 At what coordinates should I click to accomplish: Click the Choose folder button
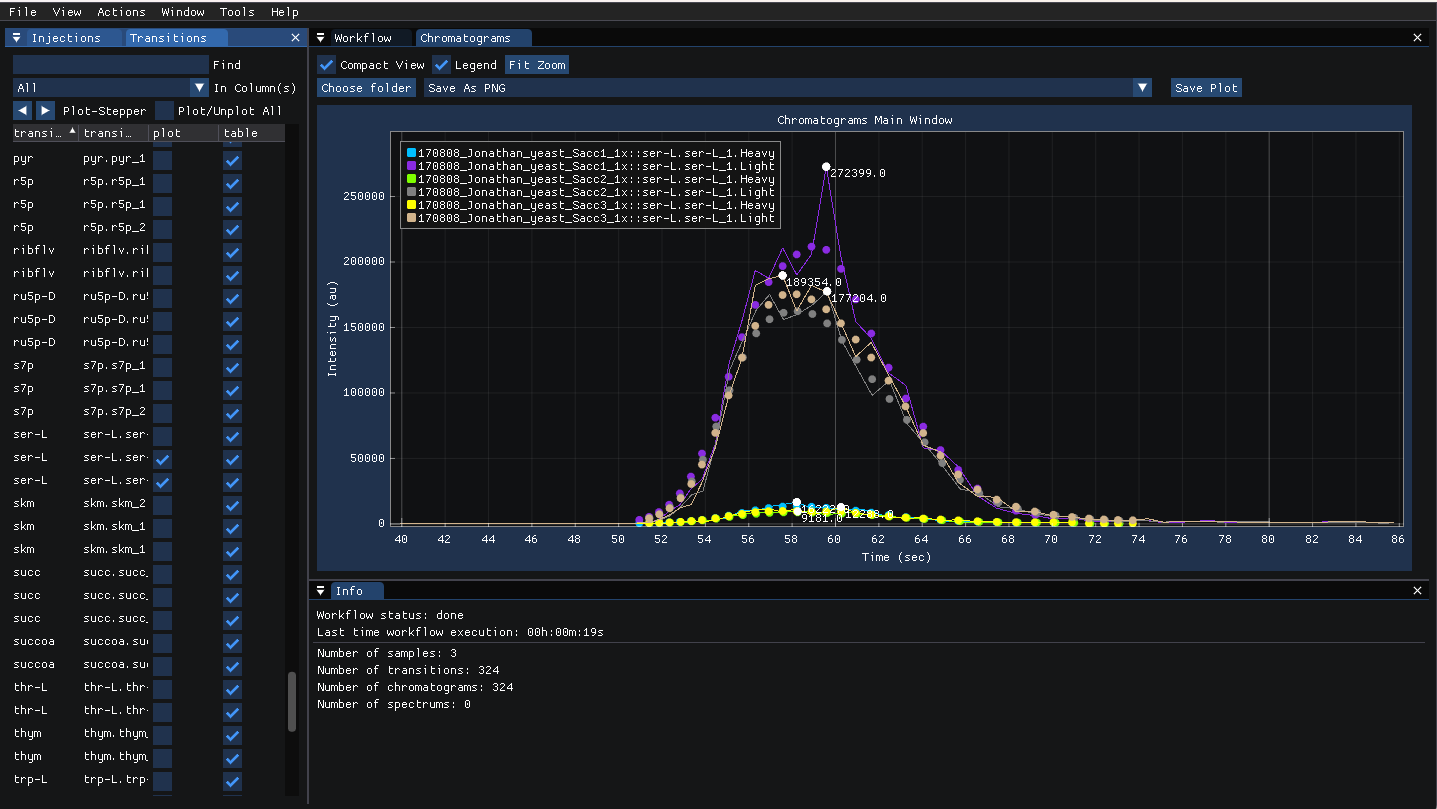click(x=366, y=88)
